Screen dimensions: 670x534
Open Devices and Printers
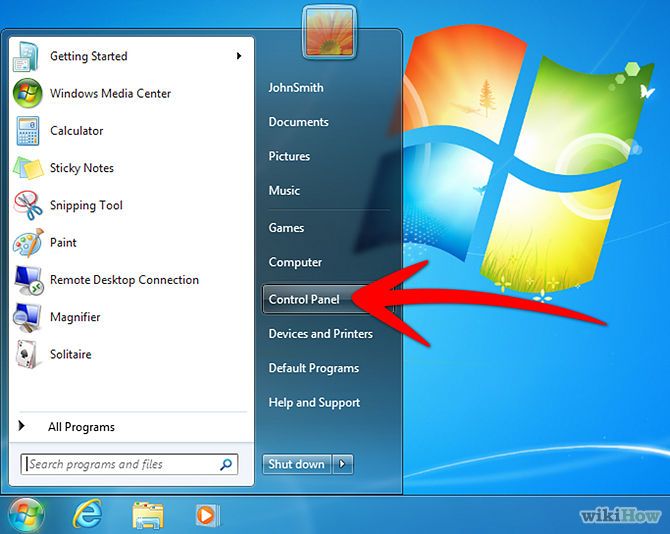pos(320,334)
